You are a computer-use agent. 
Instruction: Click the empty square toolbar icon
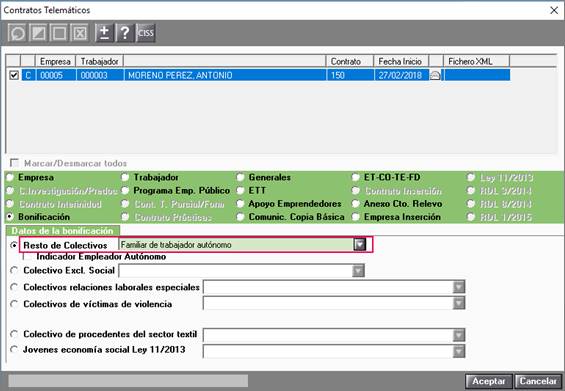tap(59, 33)
